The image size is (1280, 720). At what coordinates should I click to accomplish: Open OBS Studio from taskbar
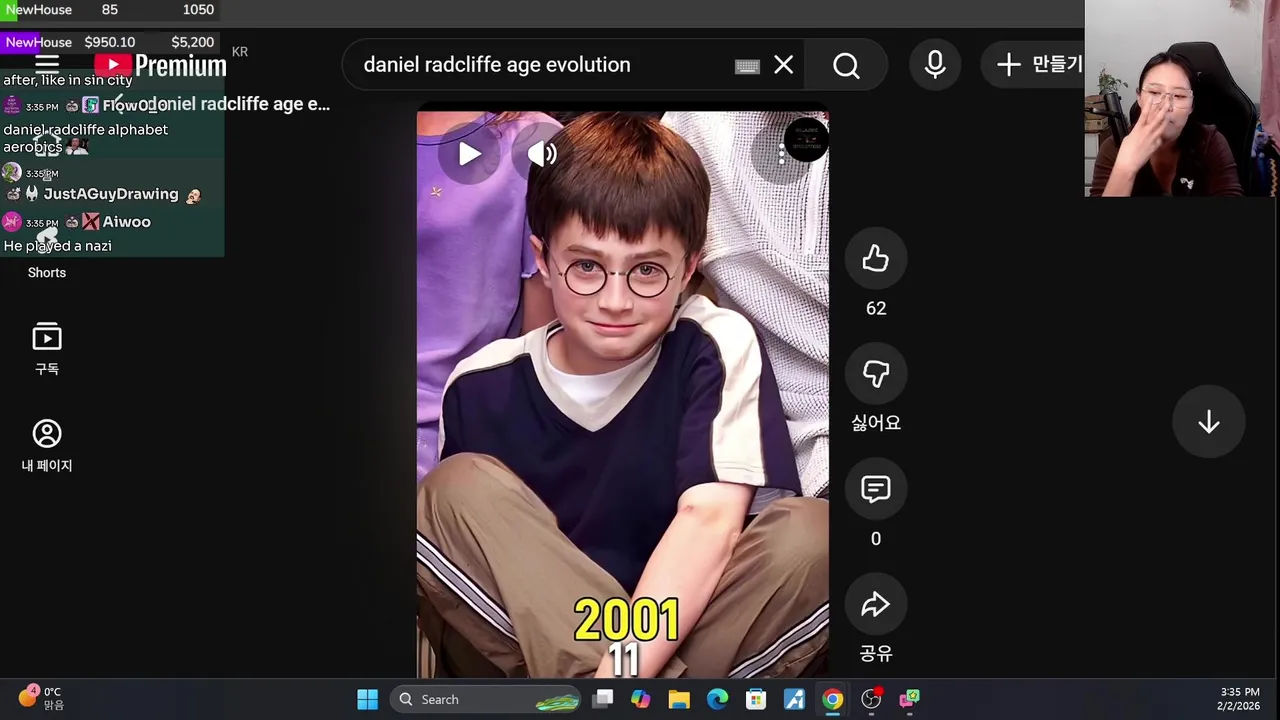(x=871, y=700)
